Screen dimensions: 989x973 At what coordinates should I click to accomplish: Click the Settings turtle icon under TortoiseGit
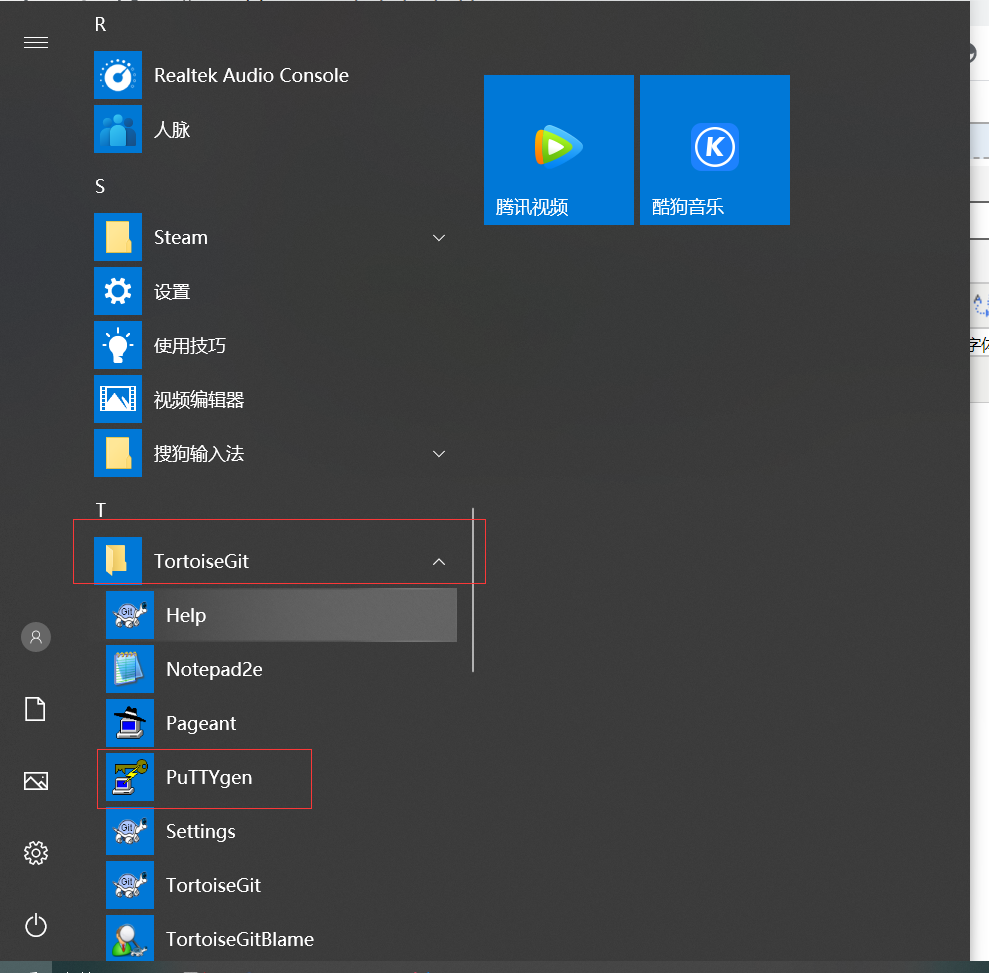click(130, 831)
